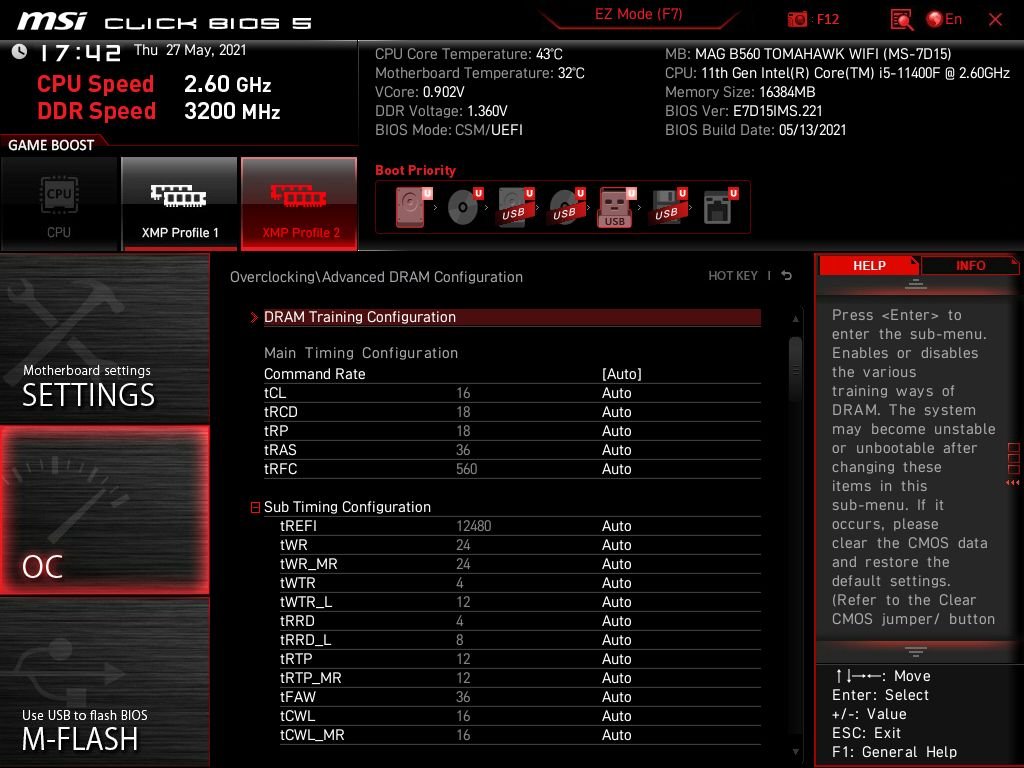
Task: Click the USB key boot priority icon
Action: click(616, 207)
